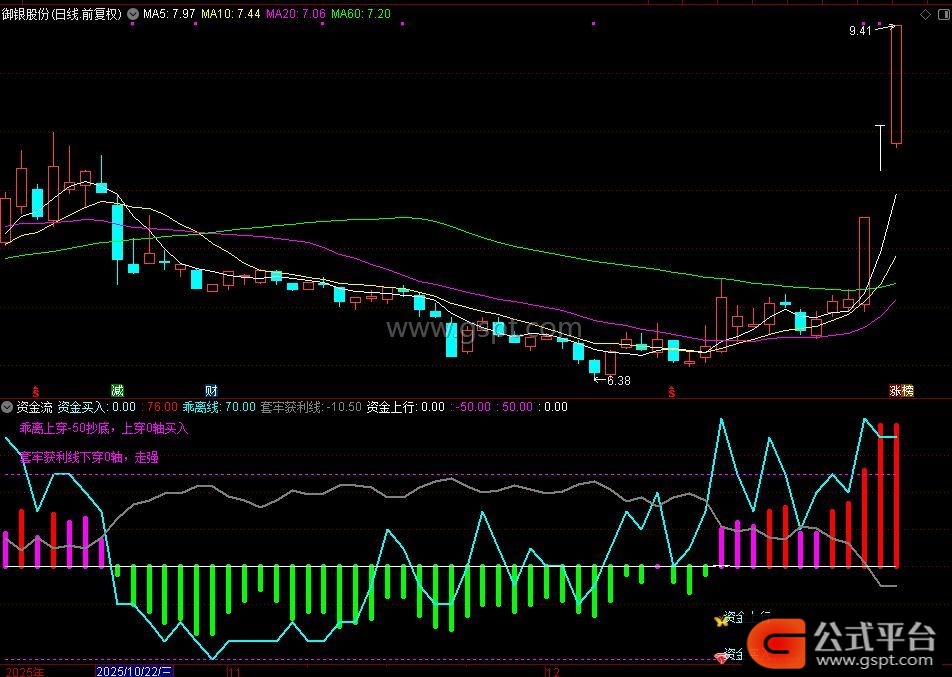Click the green 减 marker icon

pos(118,390)
